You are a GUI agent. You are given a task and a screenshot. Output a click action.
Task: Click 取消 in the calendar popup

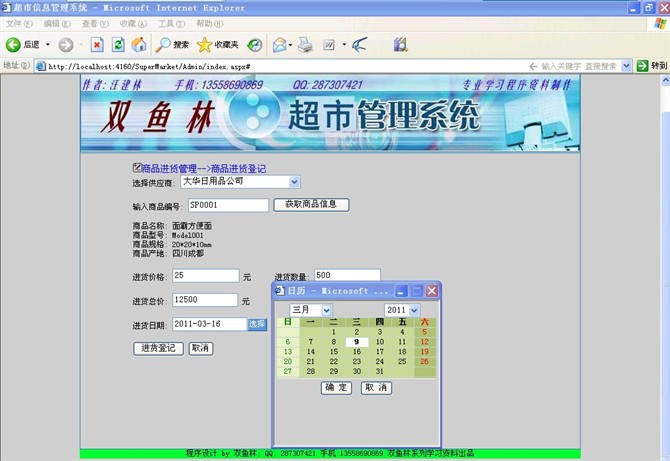click(x=376, y=388)
